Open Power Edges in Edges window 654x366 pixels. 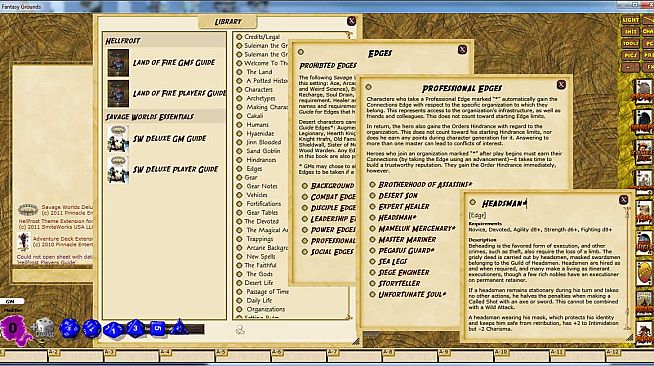(x=333, y=230)
